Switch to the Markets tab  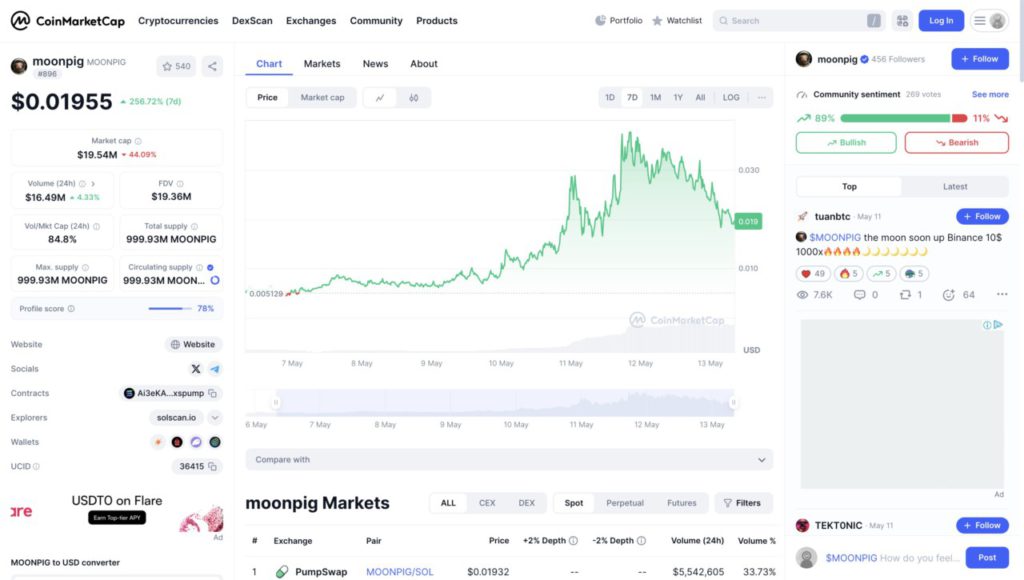(x=322, y=63)
